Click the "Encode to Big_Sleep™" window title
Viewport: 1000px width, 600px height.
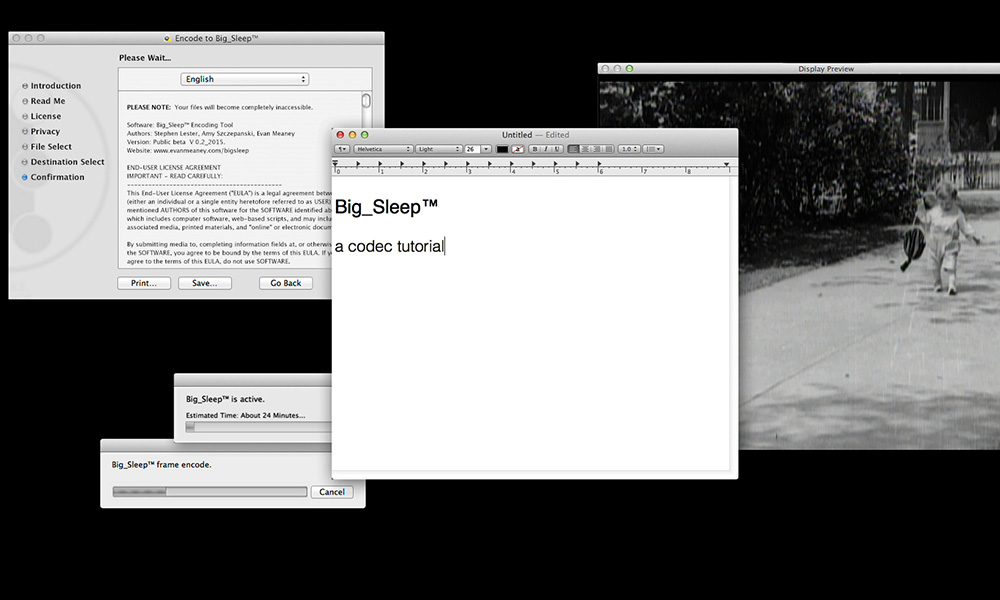coord(217,38)
